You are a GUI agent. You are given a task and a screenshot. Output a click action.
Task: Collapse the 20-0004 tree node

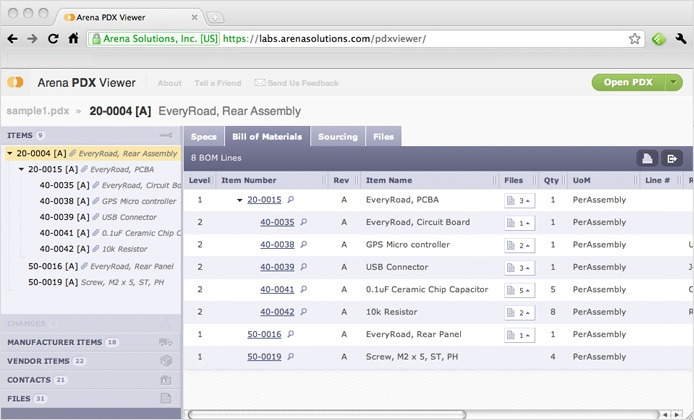point(9,153)
